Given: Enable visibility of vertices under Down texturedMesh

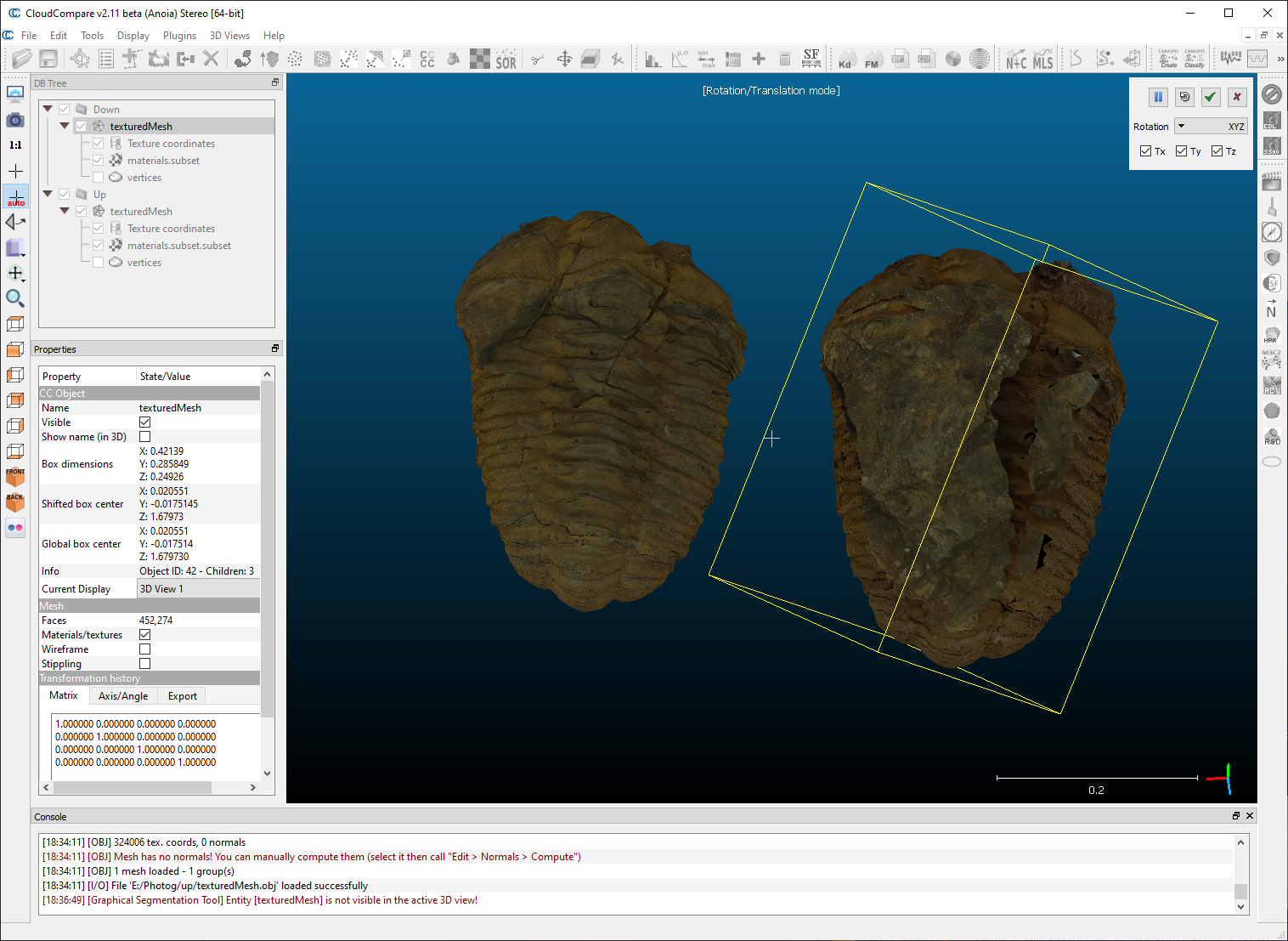Looking at the screenshot, I should pyautogui.click(x=98, y=177).
